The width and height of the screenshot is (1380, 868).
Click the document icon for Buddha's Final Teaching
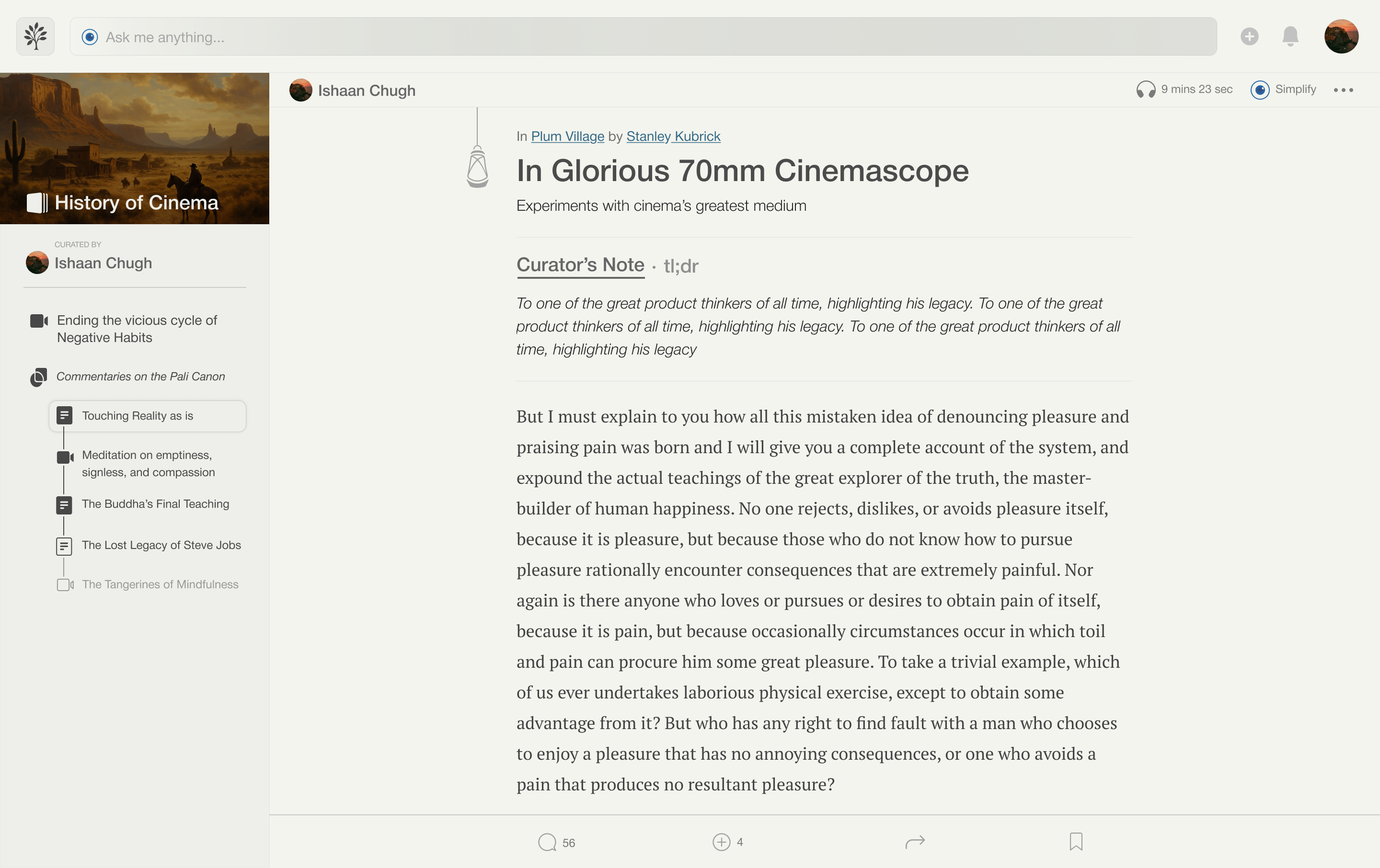64,505
